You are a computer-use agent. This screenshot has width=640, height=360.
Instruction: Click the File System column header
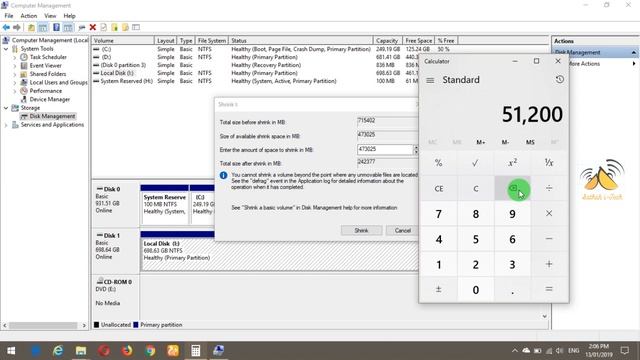point(211,41)
